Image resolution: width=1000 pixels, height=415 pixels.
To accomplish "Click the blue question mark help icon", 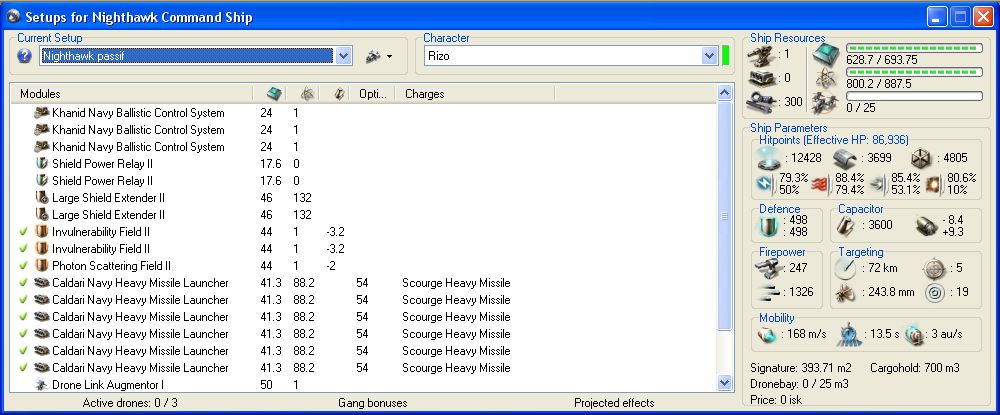I will (x=24, y=56).
